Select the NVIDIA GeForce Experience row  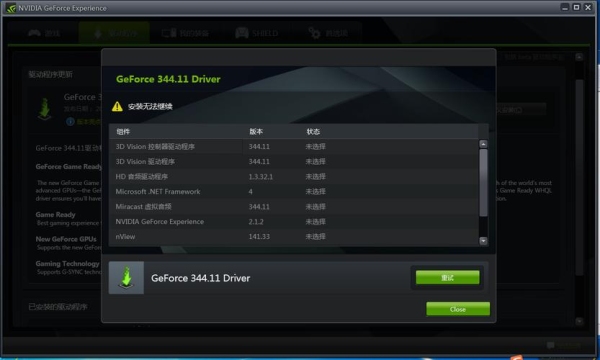pyautogui.click(x=293, y=222)
